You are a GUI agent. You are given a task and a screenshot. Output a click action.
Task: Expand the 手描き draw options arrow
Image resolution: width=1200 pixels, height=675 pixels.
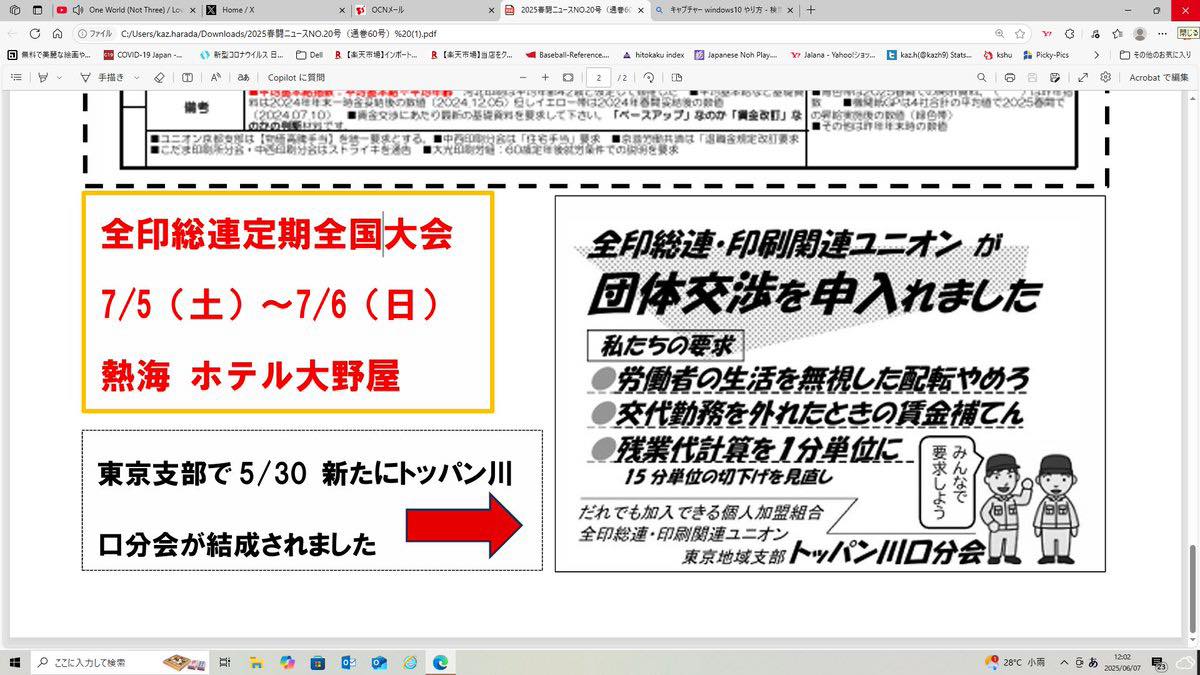[135, 77]
